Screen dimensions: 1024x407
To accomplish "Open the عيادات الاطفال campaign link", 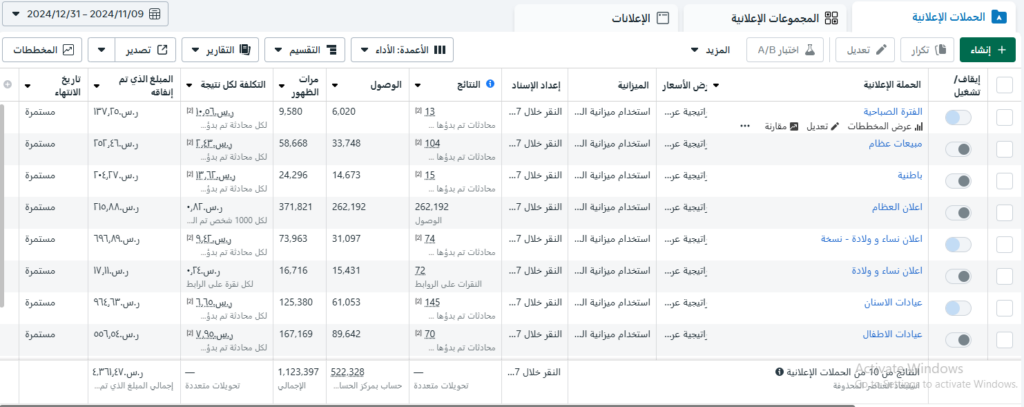I will [893, 334].
